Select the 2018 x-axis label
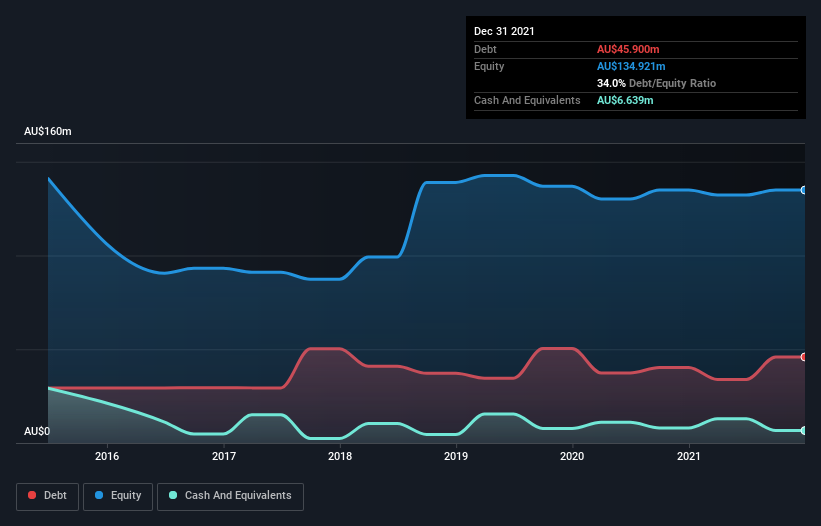The height and width of the screenshot is (526, 821). (340, 456)
